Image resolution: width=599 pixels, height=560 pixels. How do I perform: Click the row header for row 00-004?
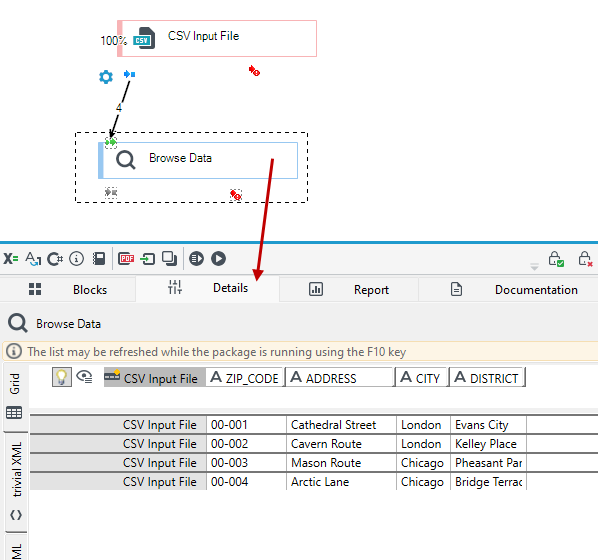tap(118, 482)
